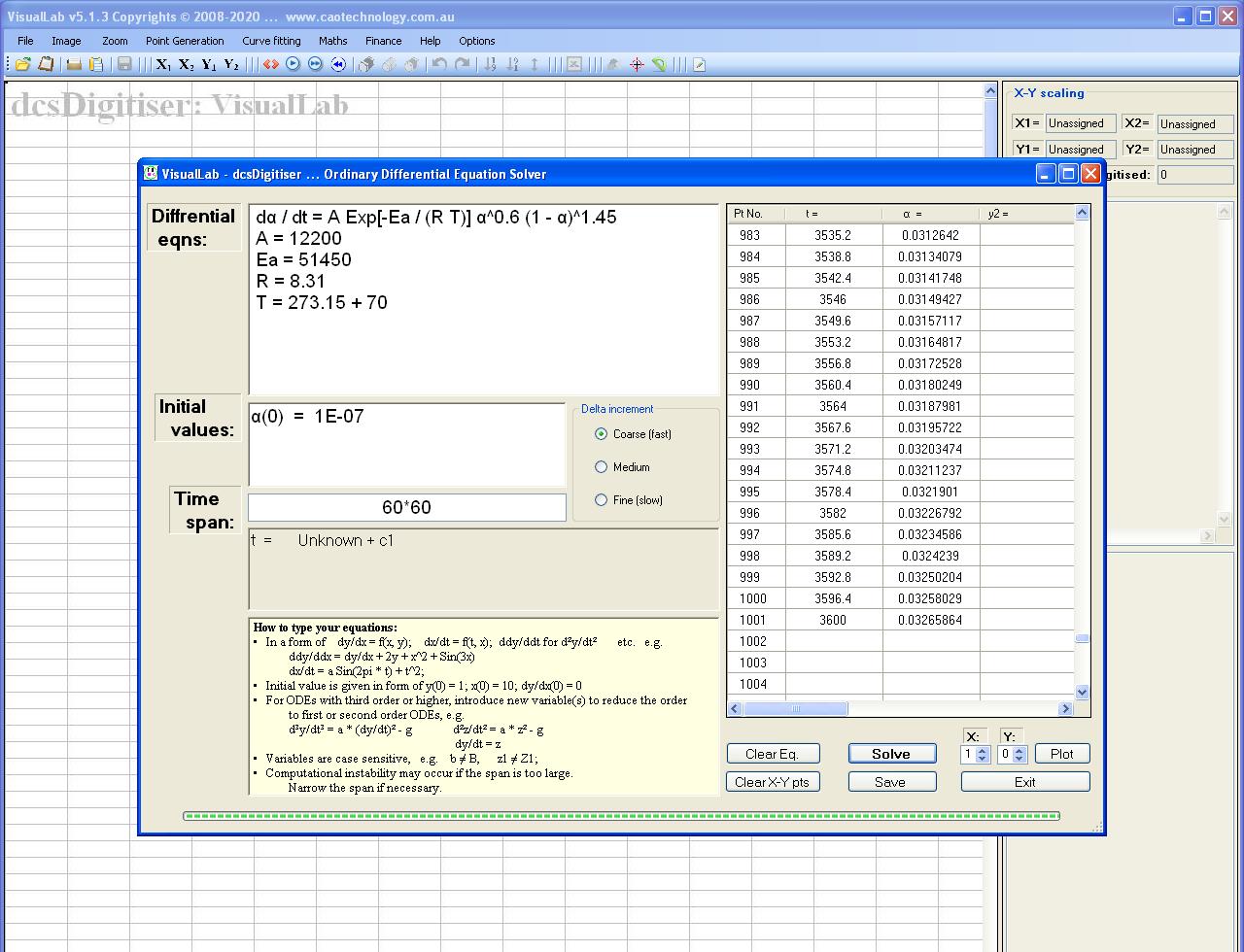Select the X1 point marker tool
Screen dimensions: 1244x952
click(163, 64)
